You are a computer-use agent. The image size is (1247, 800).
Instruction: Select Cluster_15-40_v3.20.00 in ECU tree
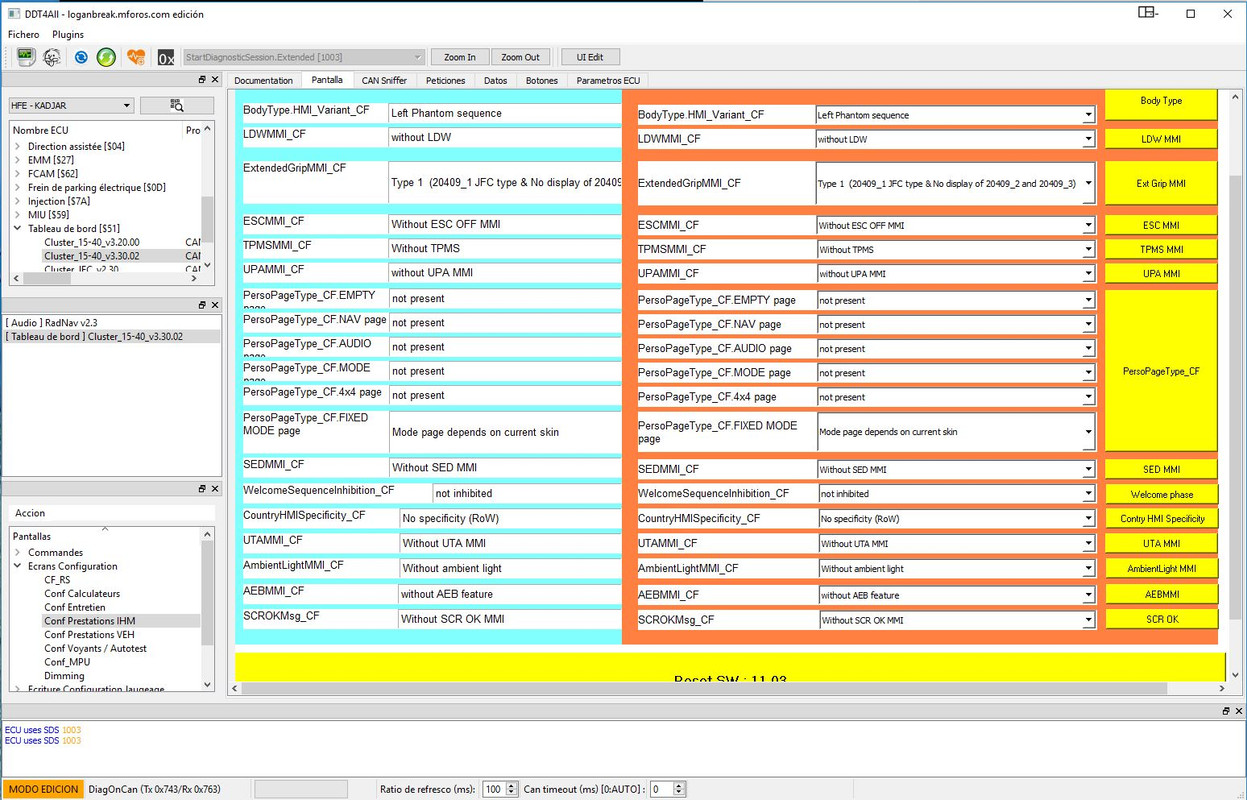point(92,242)
